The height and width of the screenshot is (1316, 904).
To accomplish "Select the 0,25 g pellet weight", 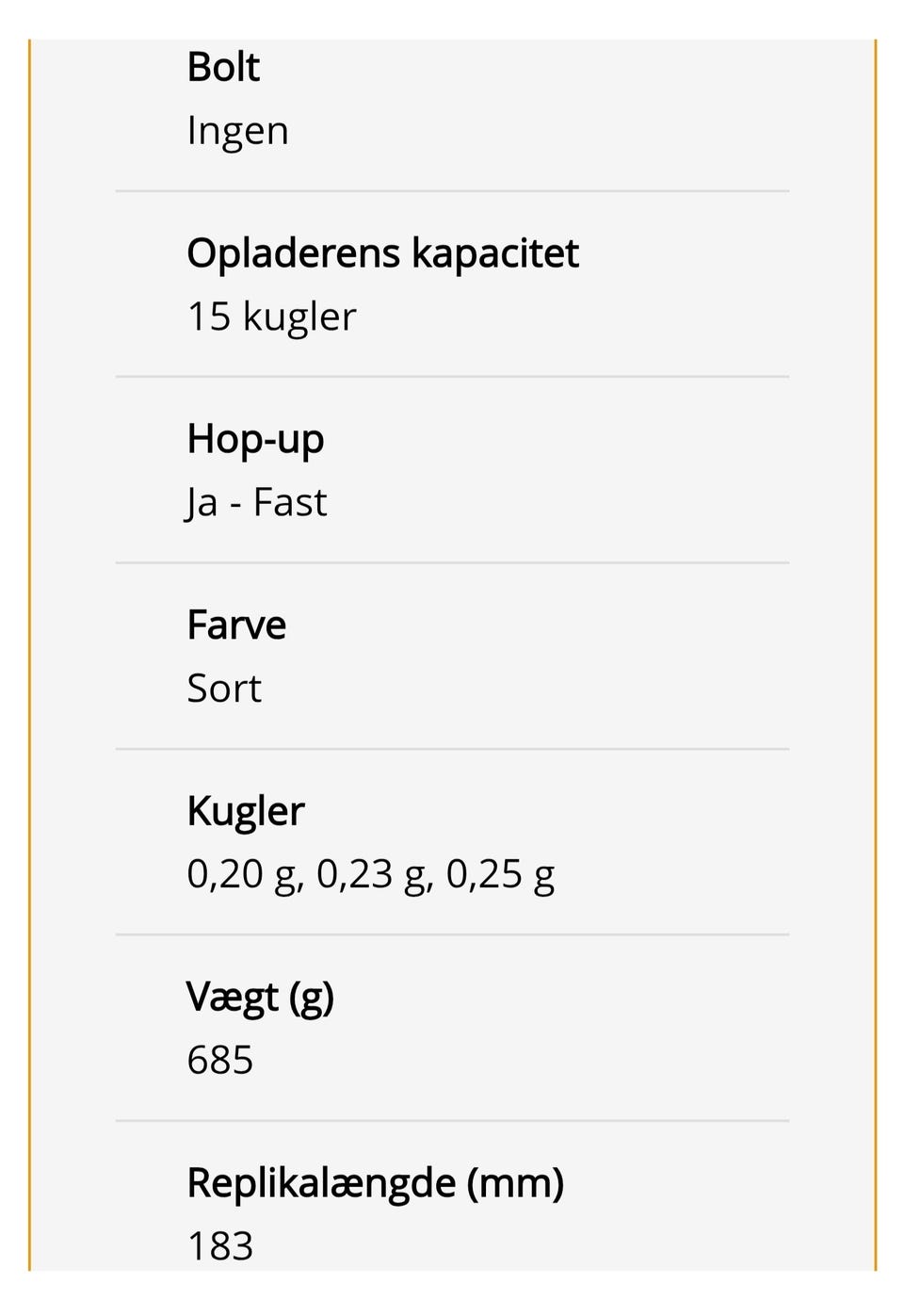I will tap(500, 874).
